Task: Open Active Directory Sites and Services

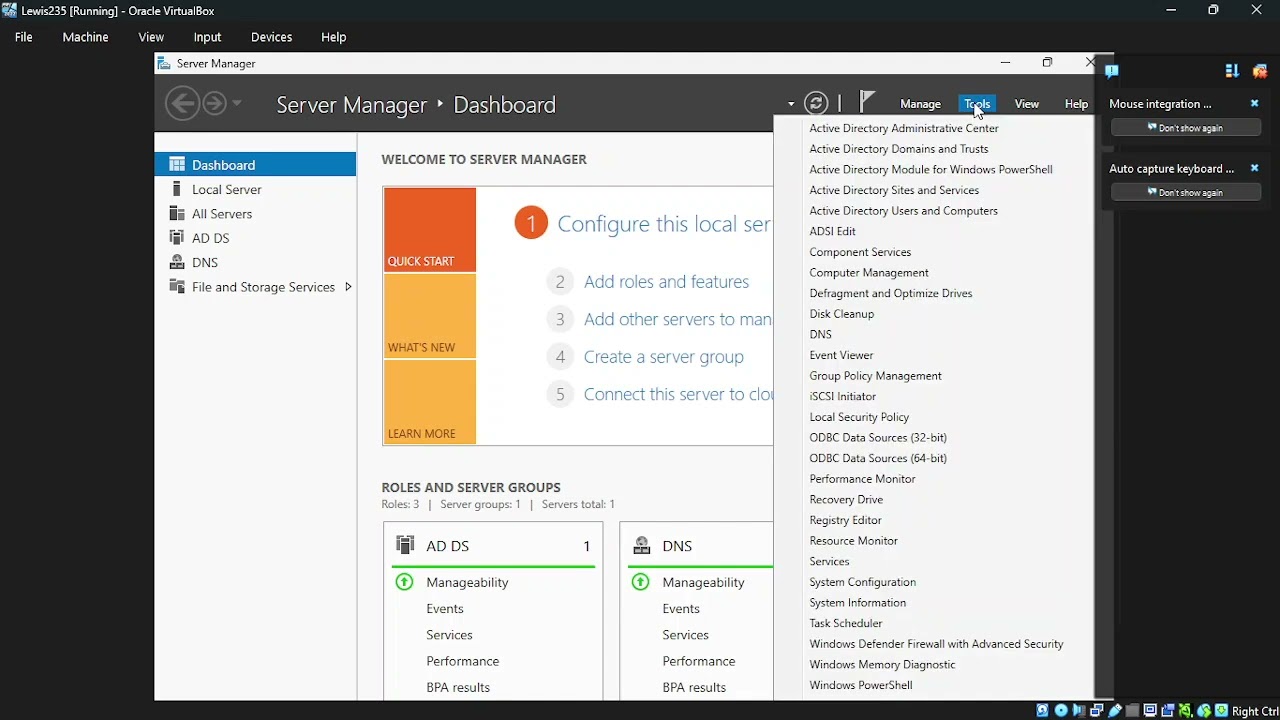Action: point(894,190)
